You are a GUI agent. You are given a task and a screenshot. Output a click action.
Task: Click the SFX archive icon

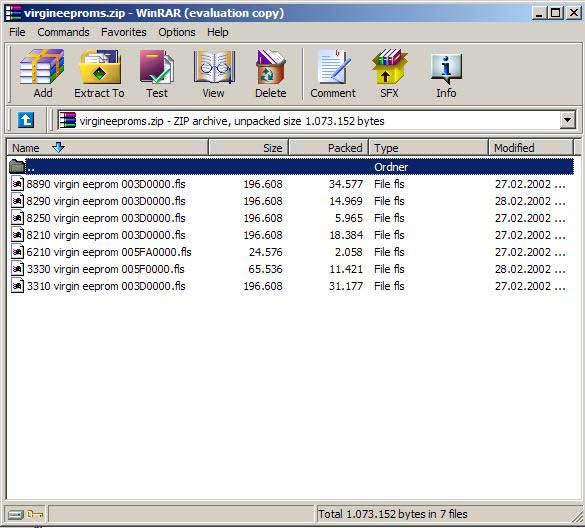tap(390, 74)
